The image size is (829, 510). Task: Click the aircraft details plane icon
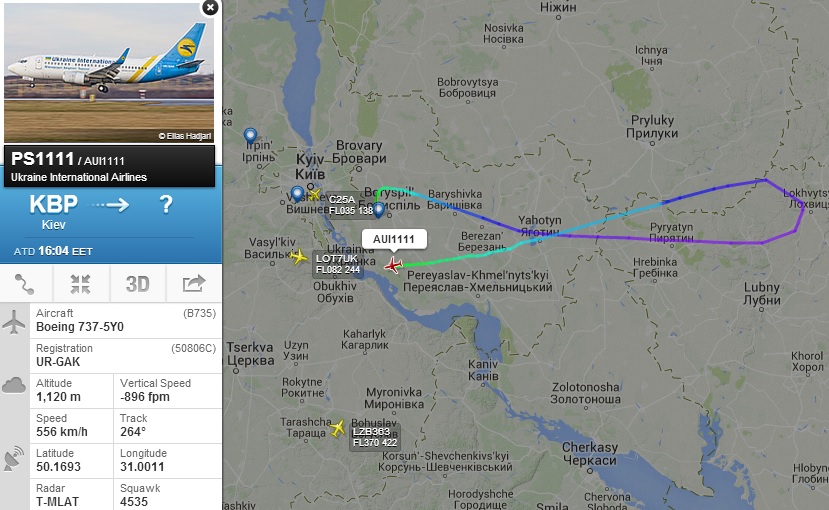(14, 321)
